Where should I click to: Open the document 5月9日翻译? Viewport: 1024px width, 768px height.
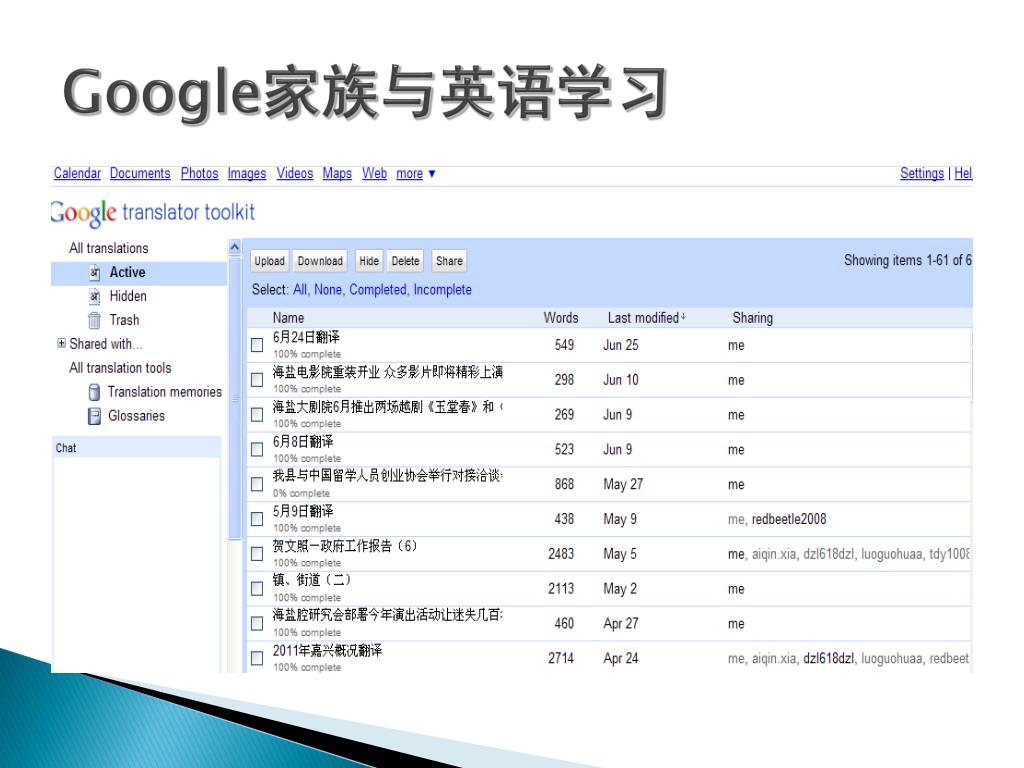[x=303, y=511]
